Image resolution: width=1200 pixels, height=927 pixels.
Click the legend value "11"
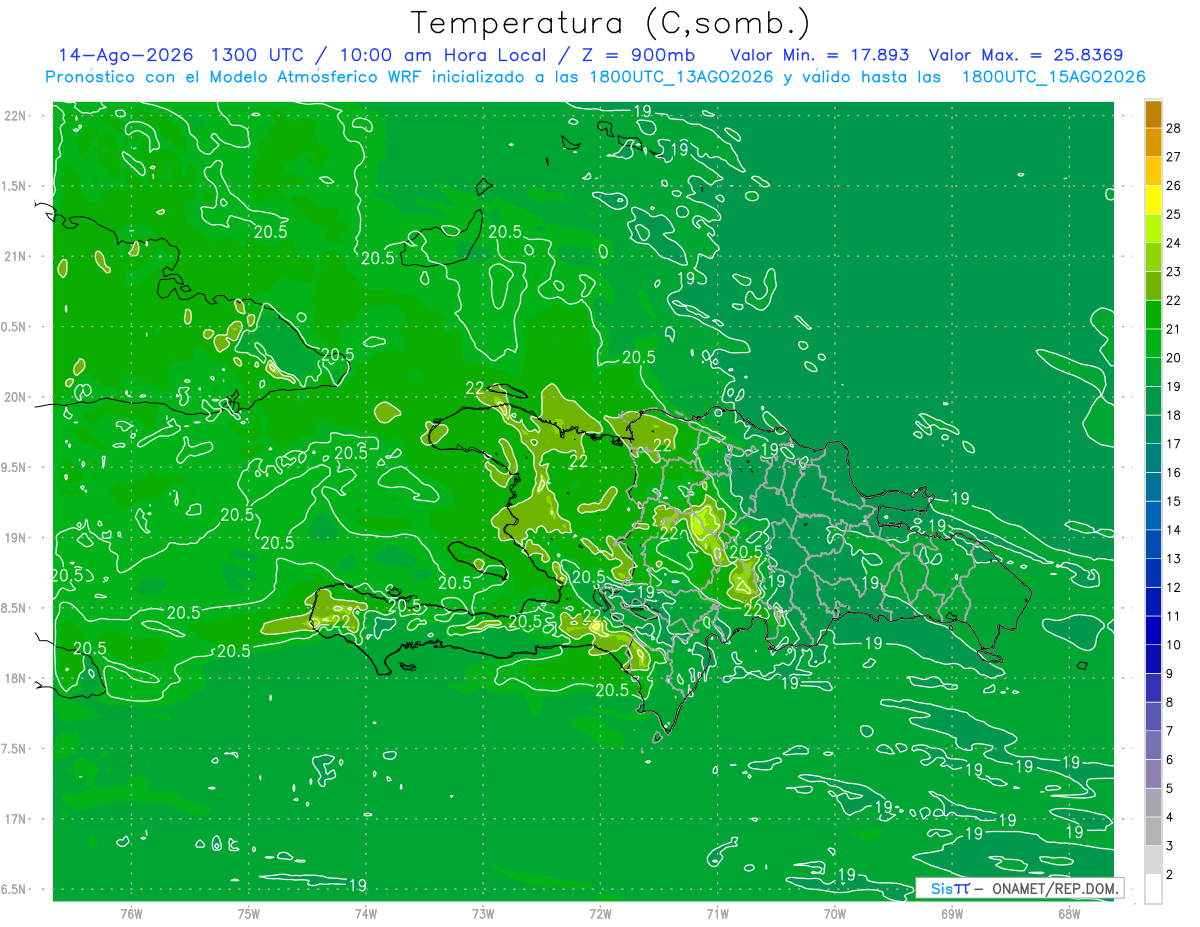point(1174,616)
